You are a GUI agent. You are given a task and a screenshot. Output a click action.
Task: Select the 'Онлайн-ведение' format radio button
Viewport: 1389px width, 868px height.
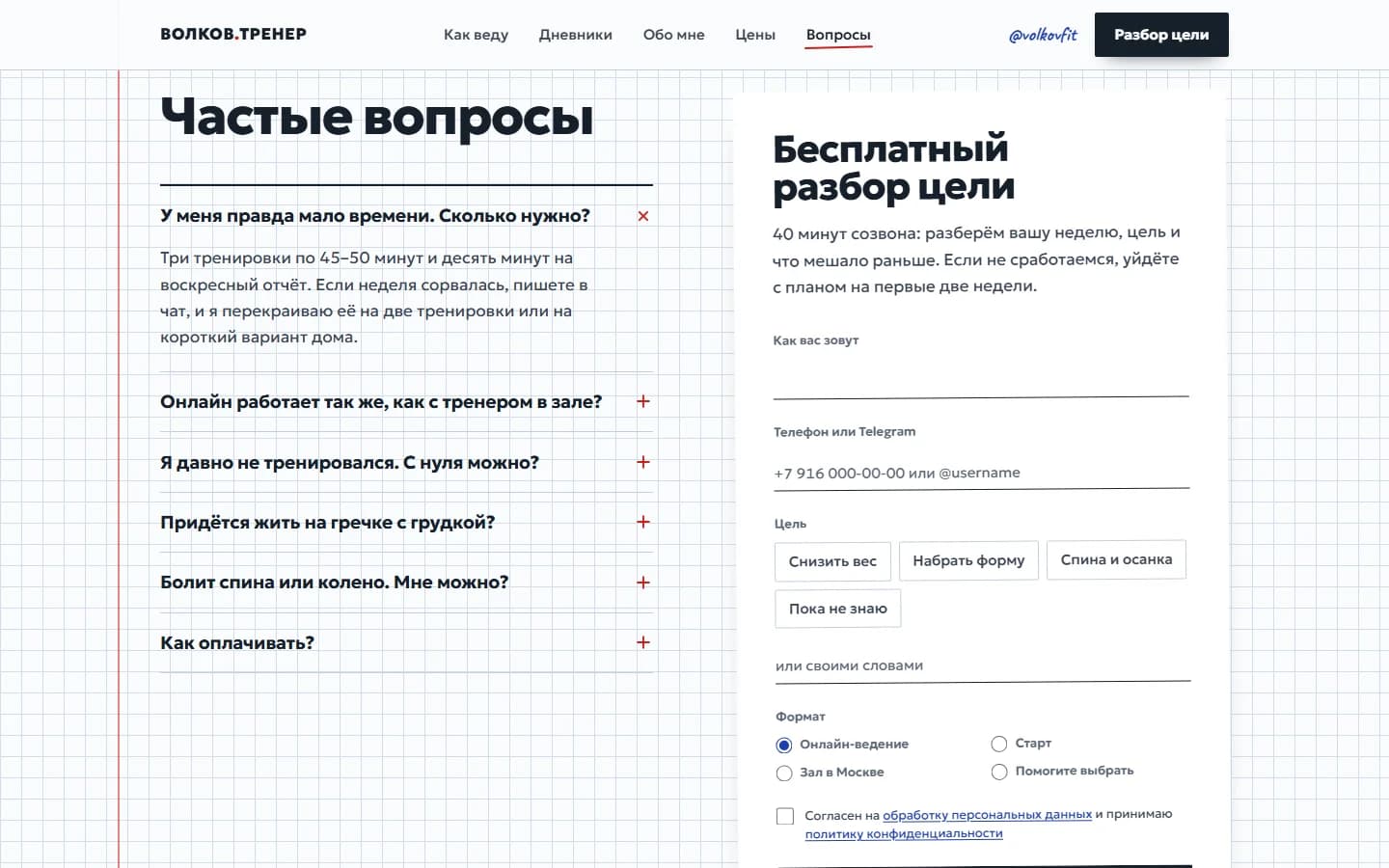coord(784,745)
